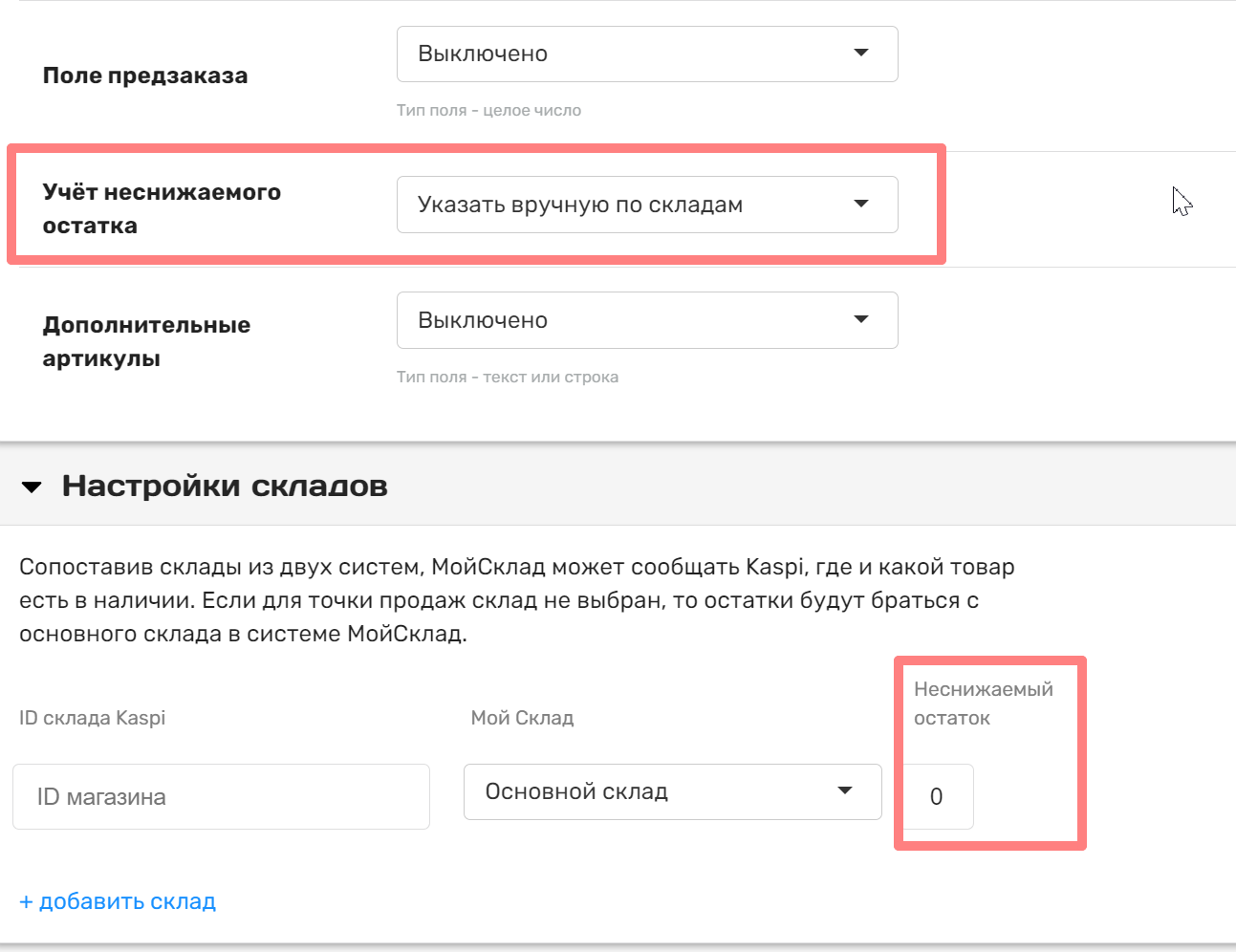This screenshot has width=1236, height=952.
Task: Click the Неснижаемый остаток column header
Action: tap(983, 703)
